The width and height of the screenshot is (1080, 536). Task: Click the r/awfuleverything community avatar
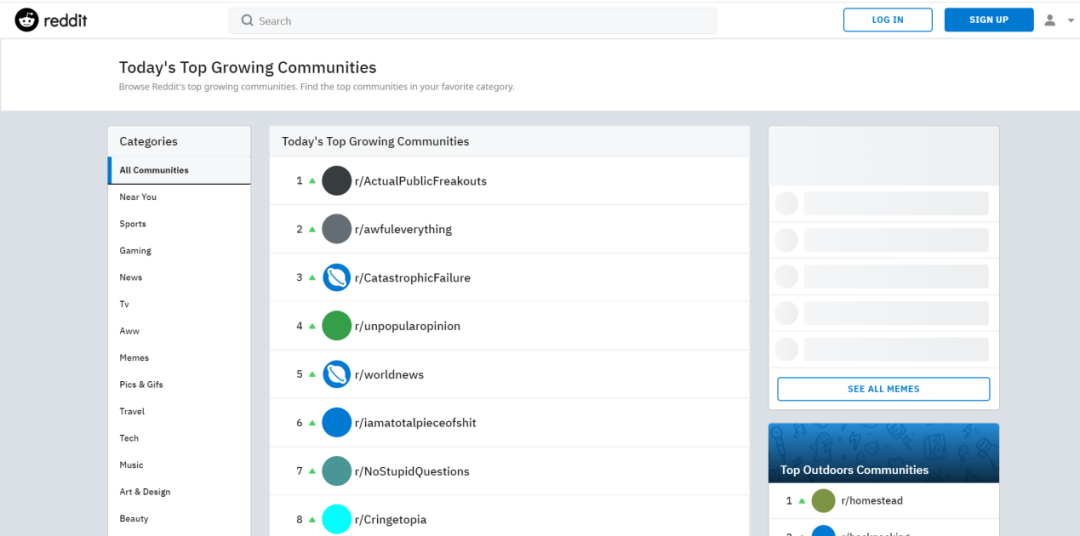pos(337,229)
